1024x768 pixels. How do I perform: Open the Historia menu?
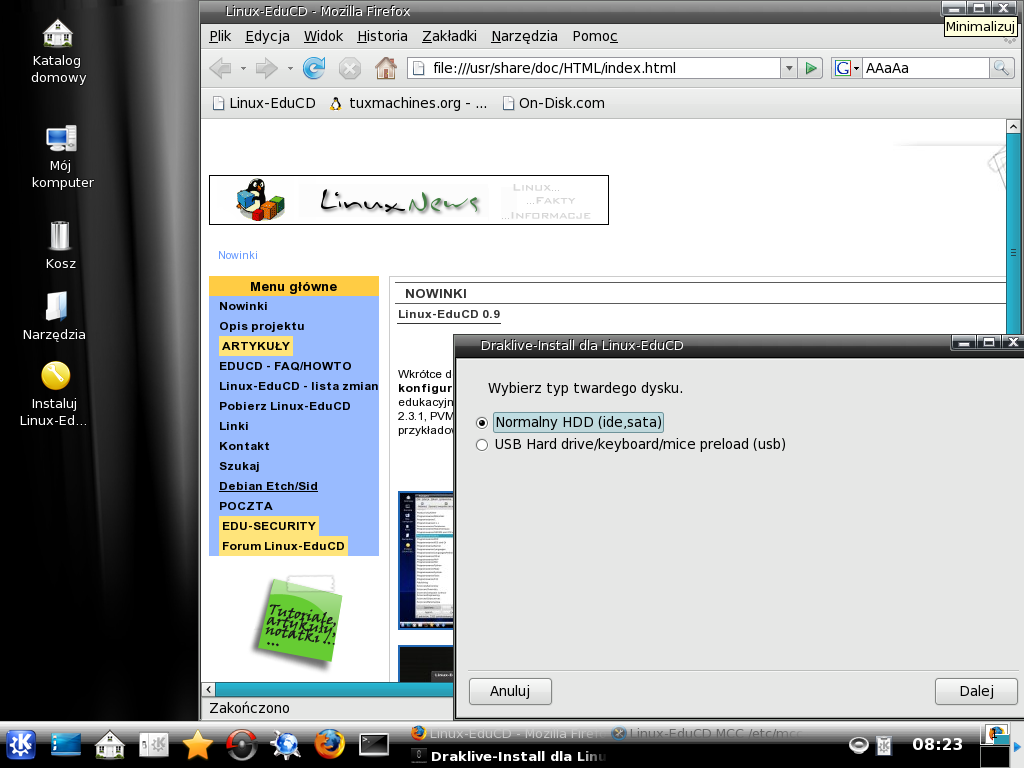382,37
